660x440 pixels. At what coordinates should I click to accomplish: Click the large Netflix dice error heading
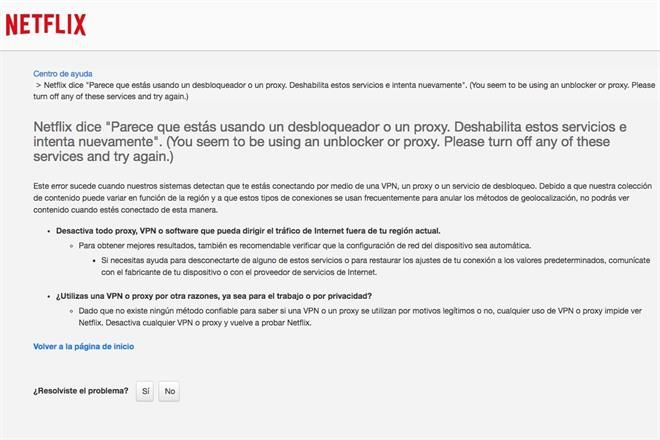(330, 141)
